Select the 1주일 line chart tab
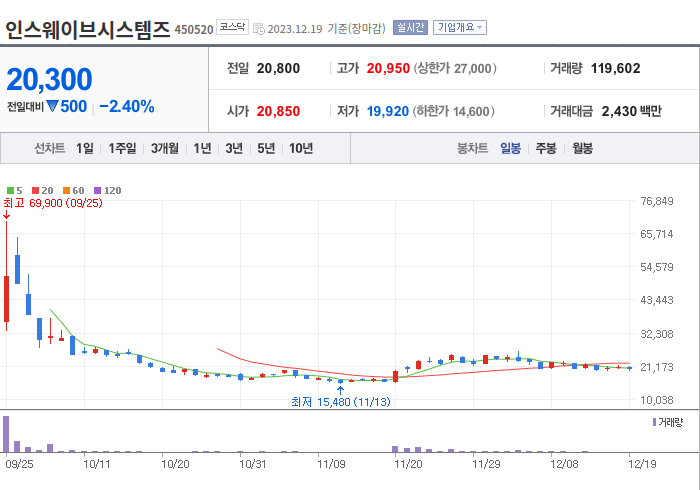 (x=122, y=148)
